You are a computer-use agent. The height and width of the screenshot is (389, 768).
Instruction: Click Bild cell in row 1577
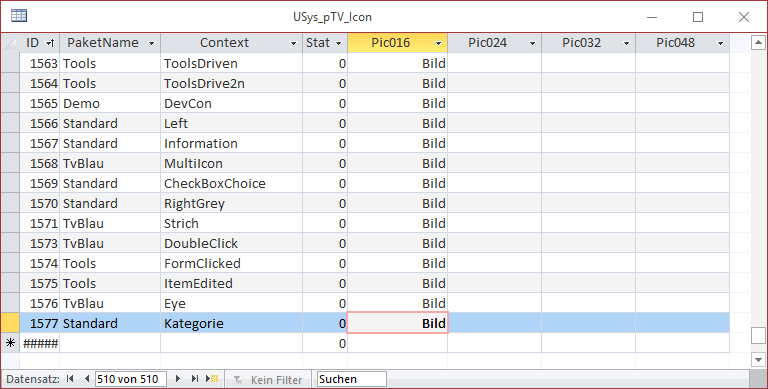tap(397, 323)
